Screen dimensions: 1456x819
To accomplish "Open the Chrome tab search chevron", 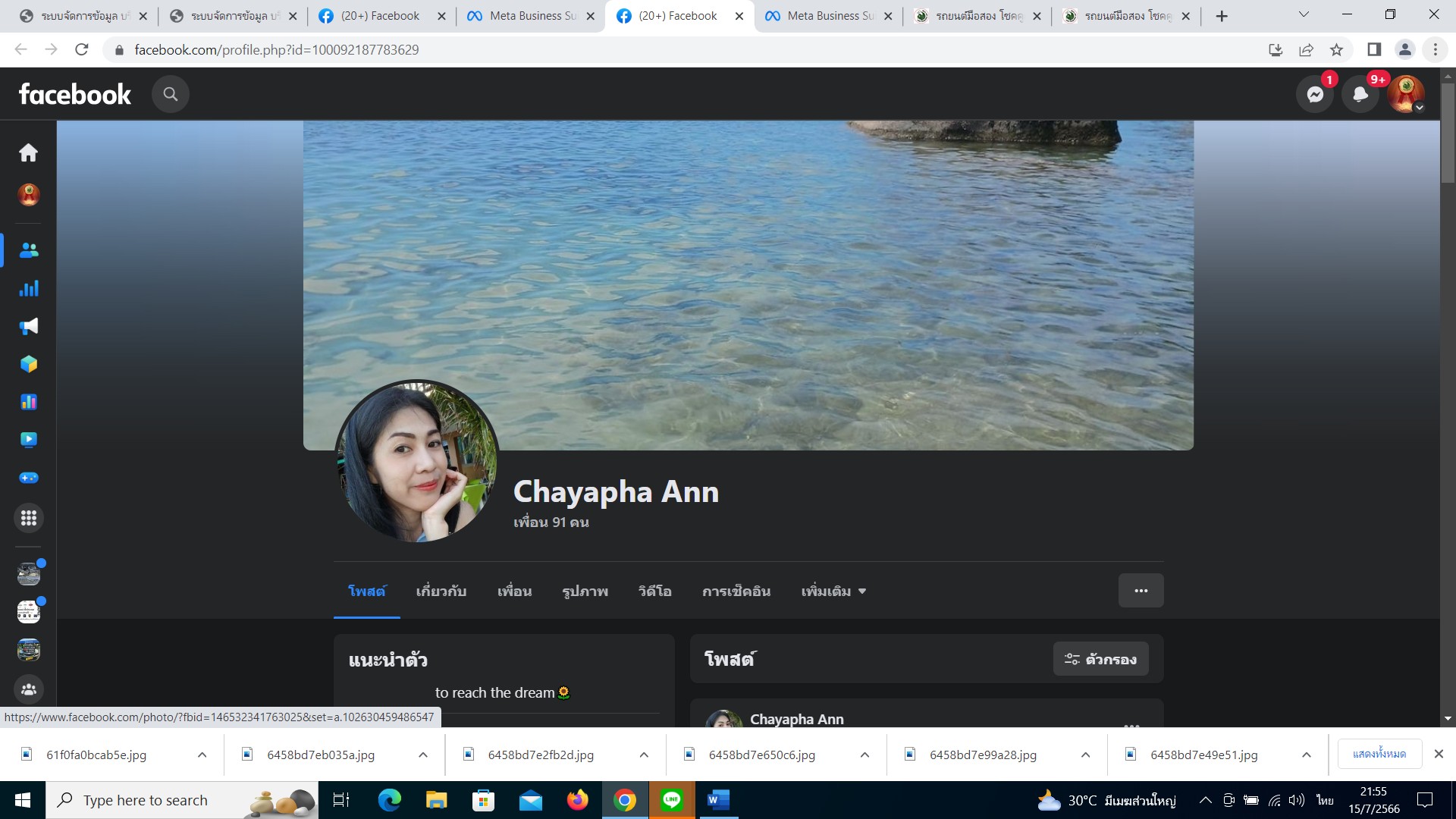I will tap(1304, 15).
